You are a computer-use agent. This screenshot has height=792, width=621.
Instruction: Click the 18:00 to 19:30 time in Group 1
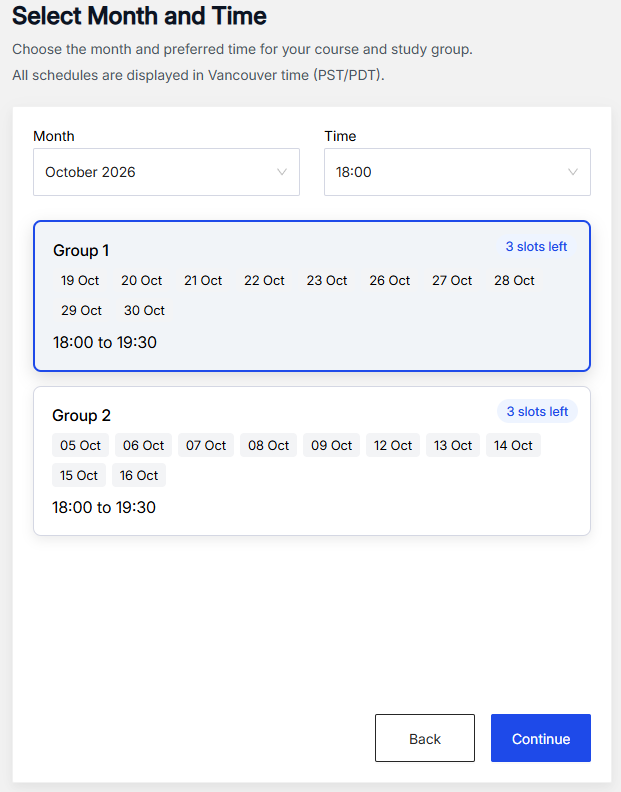[105, 342]
